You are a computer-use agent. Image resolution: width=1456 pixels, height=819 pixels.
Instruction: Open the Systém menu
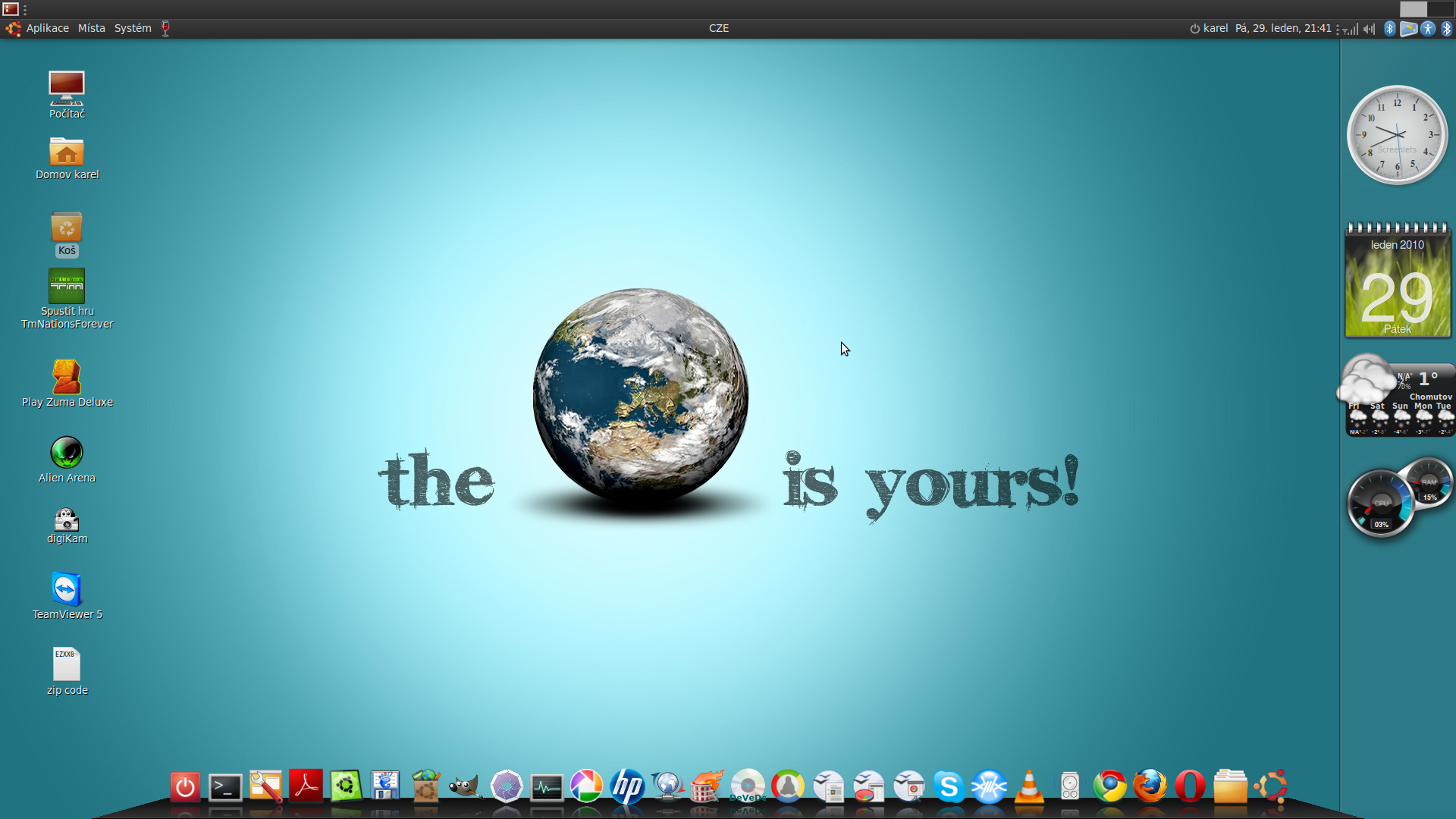click(x=133, y=28)
